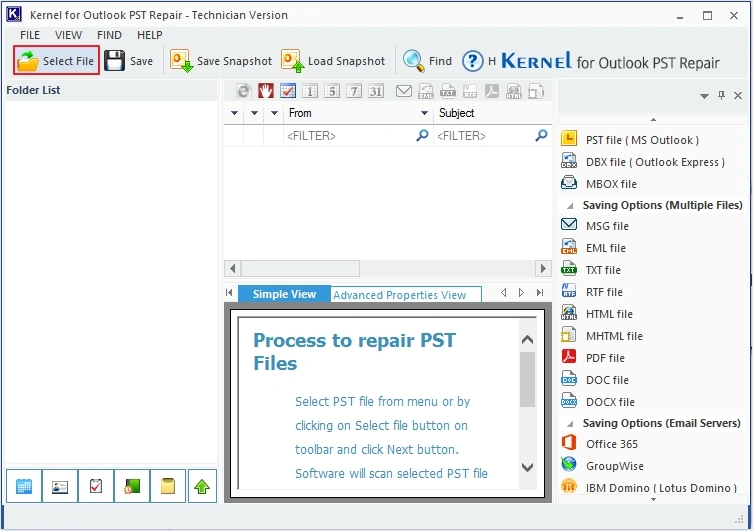Select Office 365 saving option

[x=600, y=444]
